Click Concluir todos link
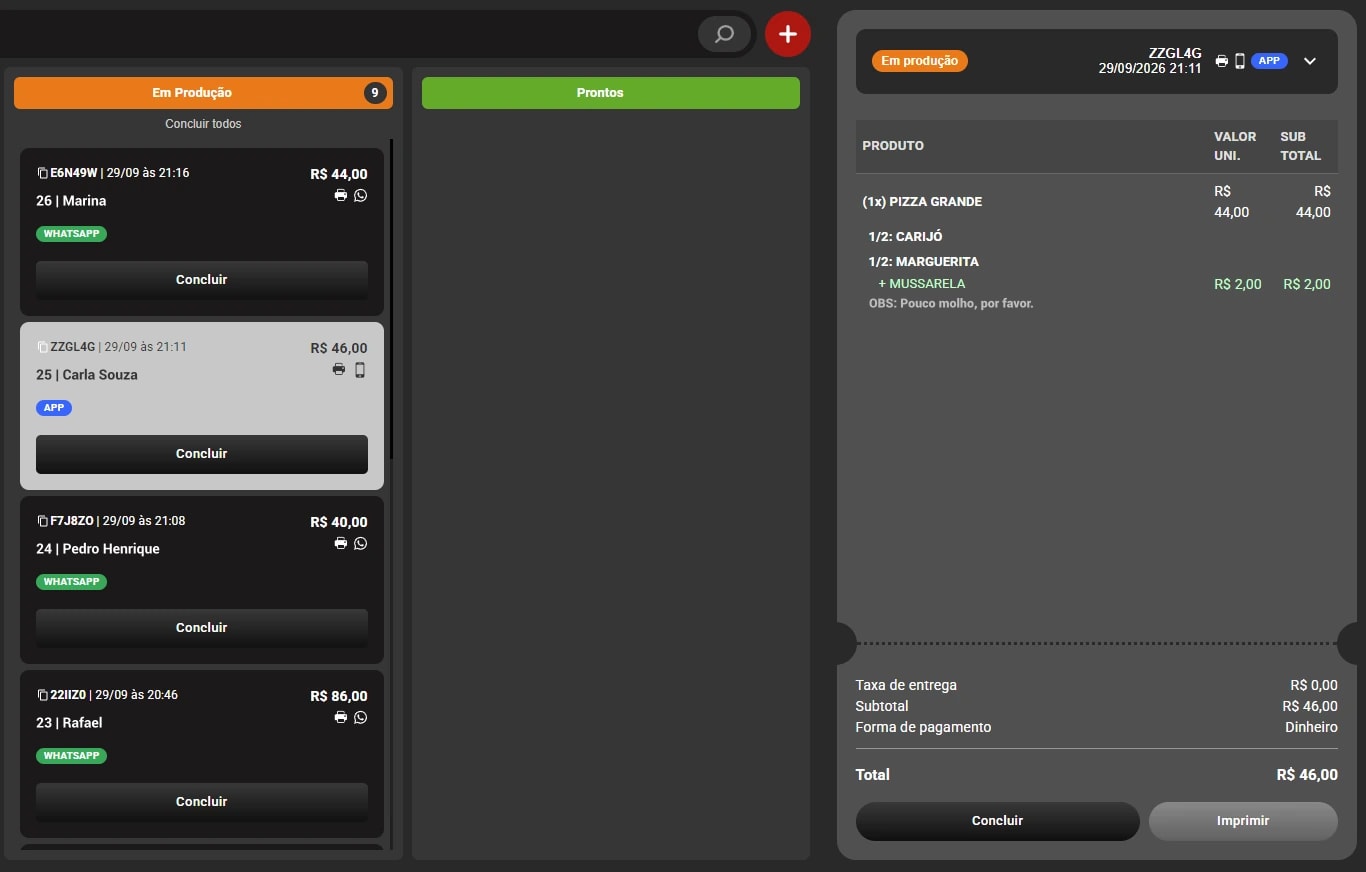 point(203,124)
